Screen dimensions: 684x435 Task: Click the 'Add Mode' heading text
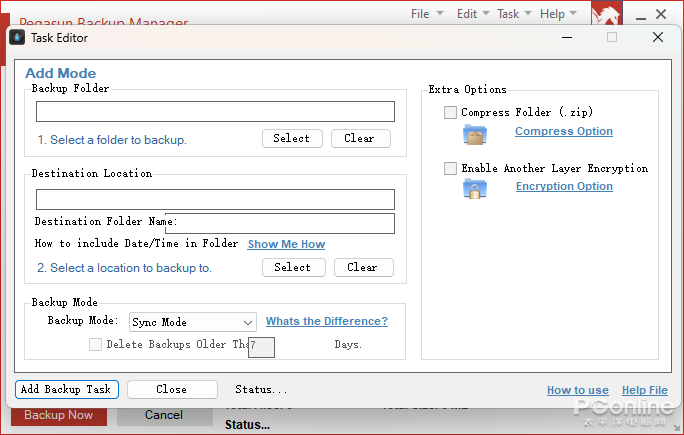pos(61,73)
